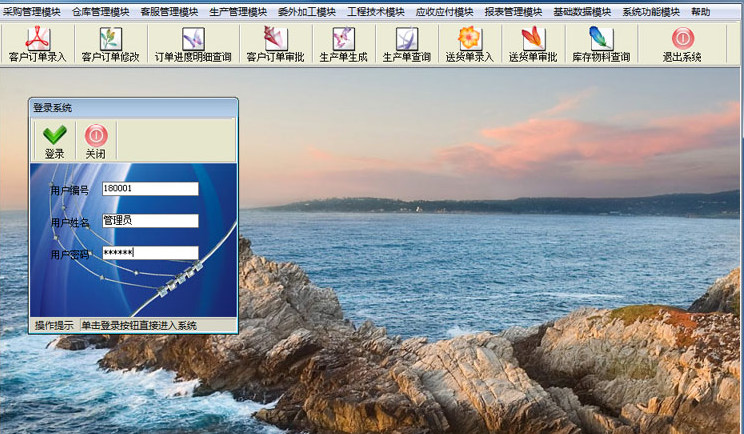The height and width of the screenshot is (434, 744).
Task: Open the 报表管理模块 menu
Action: click(513, 12)
